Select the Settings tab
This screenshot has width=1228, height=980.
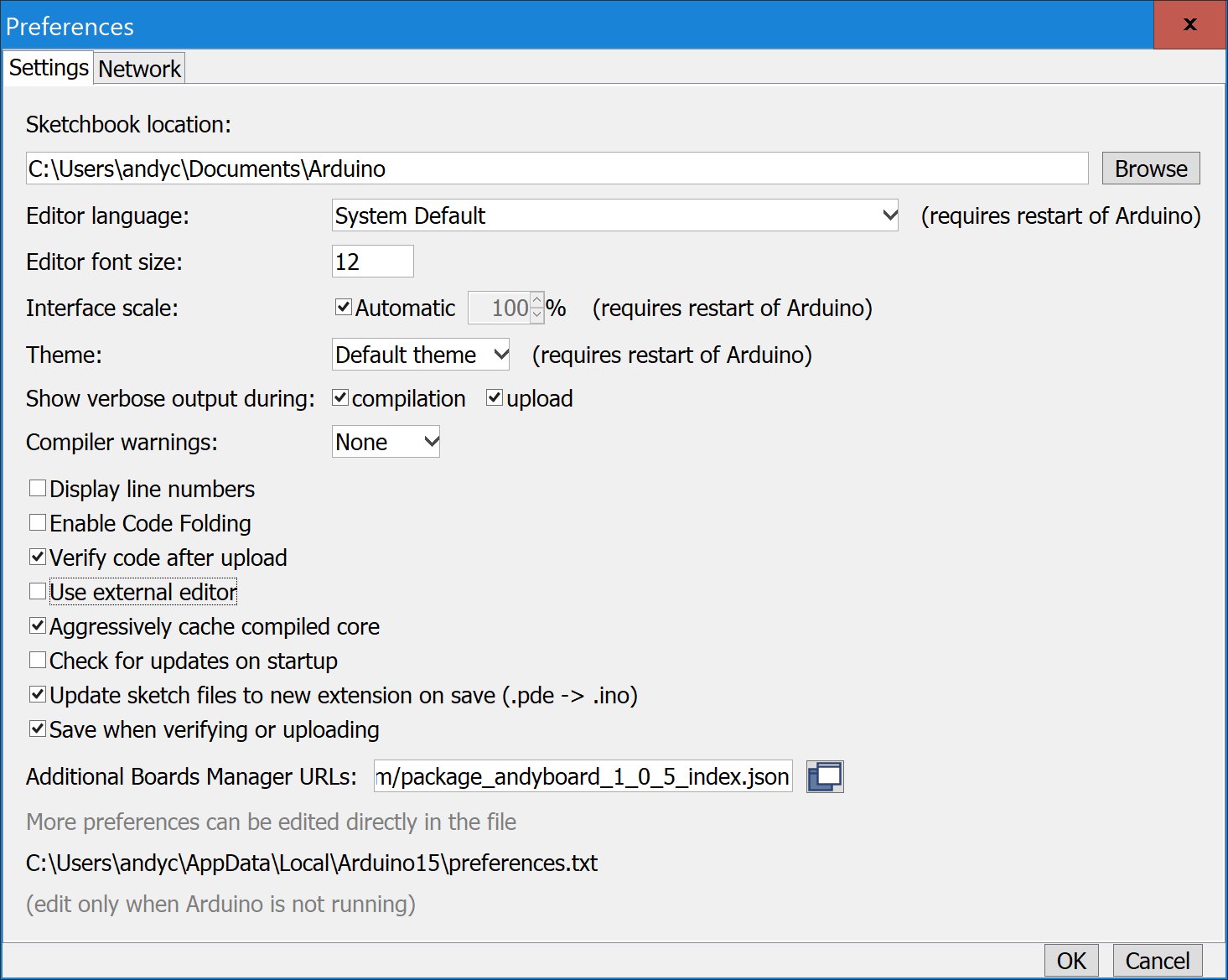point(49,68)
